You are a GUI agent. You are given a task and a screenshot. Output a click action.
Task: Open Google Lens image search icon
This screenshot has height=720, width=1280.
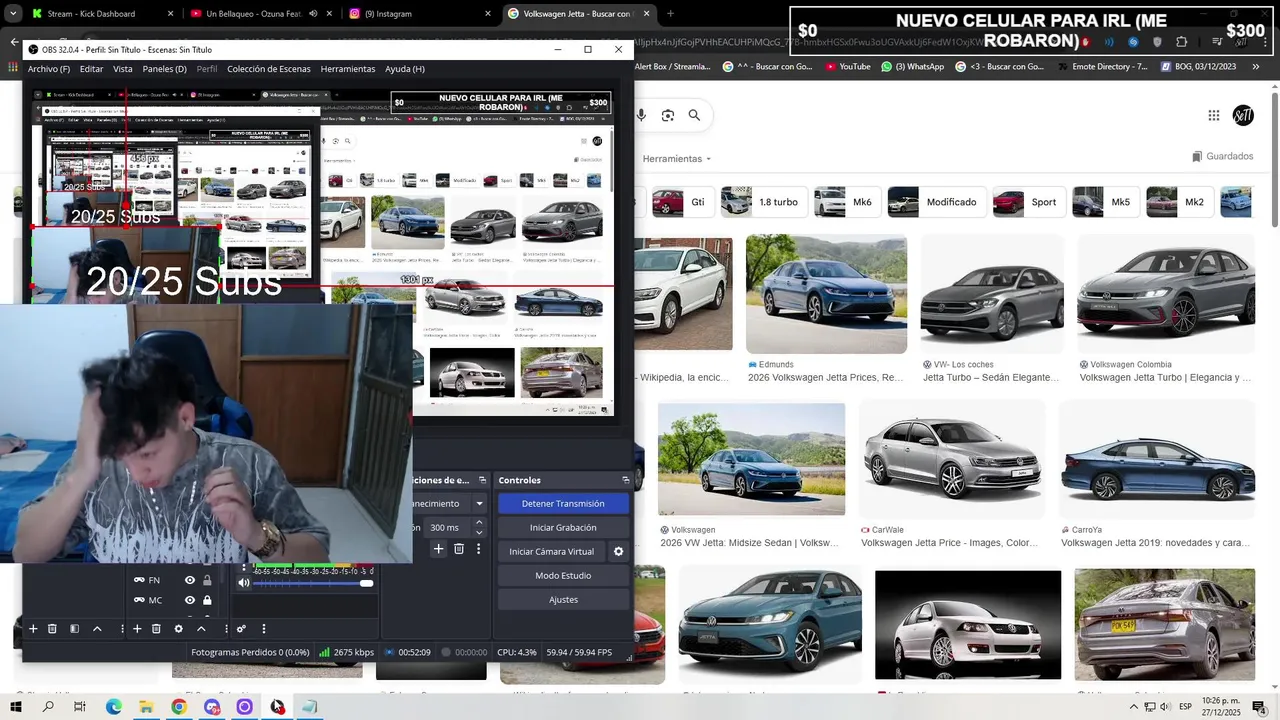point(667,116)
